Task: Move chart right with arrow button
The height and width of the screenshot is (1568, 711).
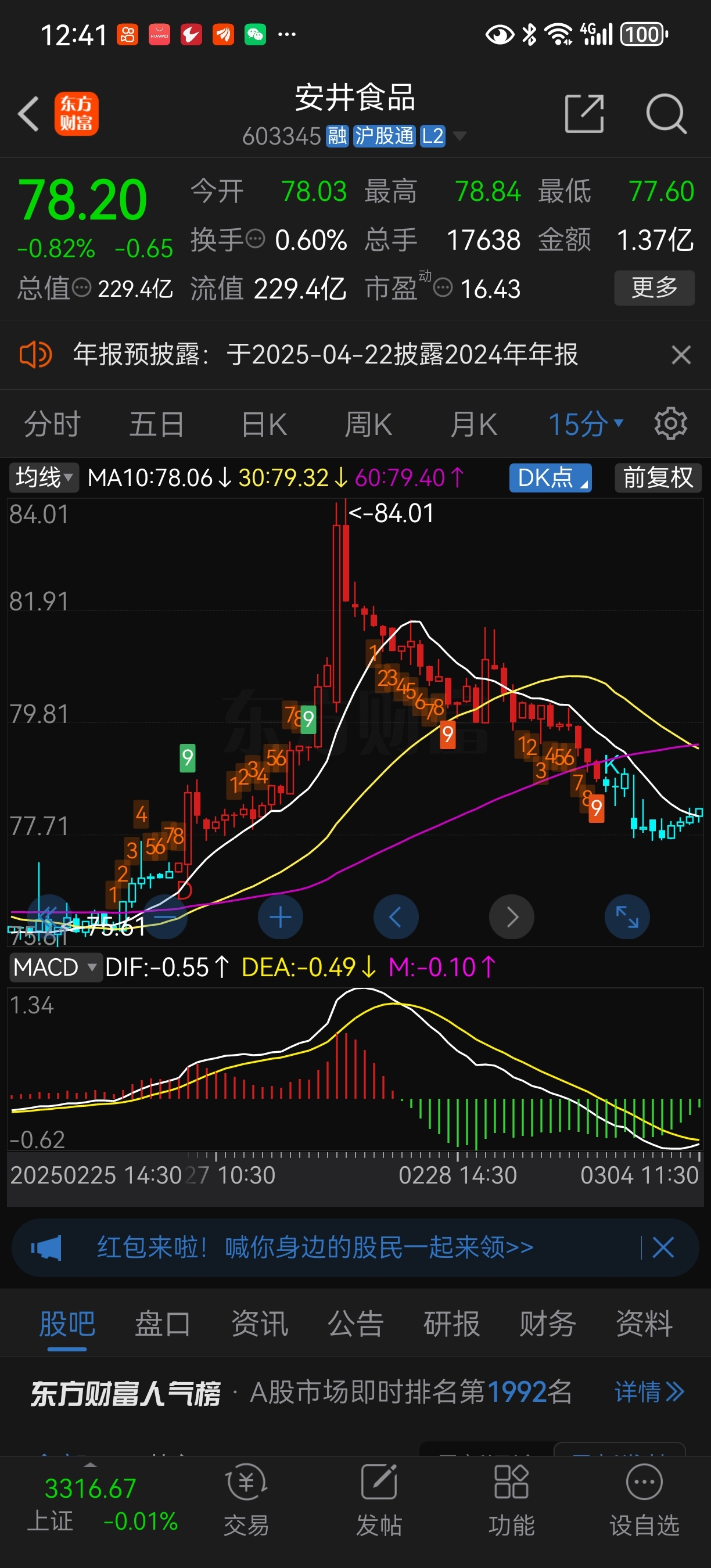Action: pos(512,916)
